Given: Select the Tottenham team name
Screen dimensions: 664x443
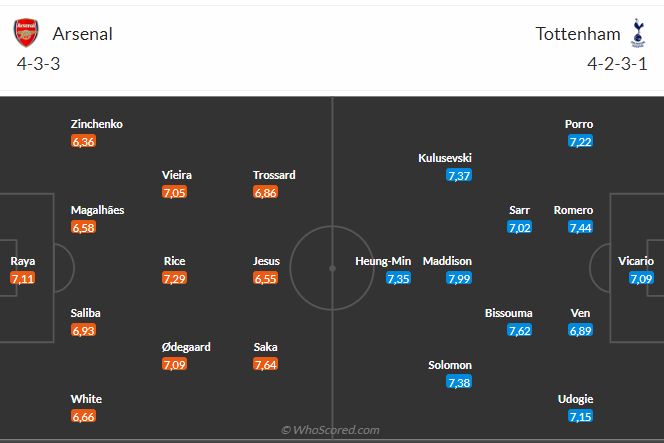Looking at the screenshot, I should tap(578, 34).
